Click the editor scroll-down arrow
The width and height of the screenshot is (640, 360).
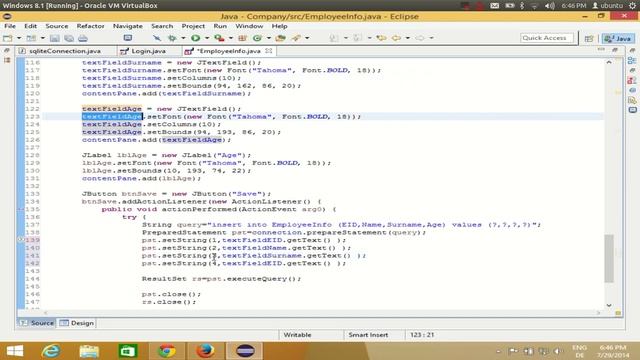(609, 305)
